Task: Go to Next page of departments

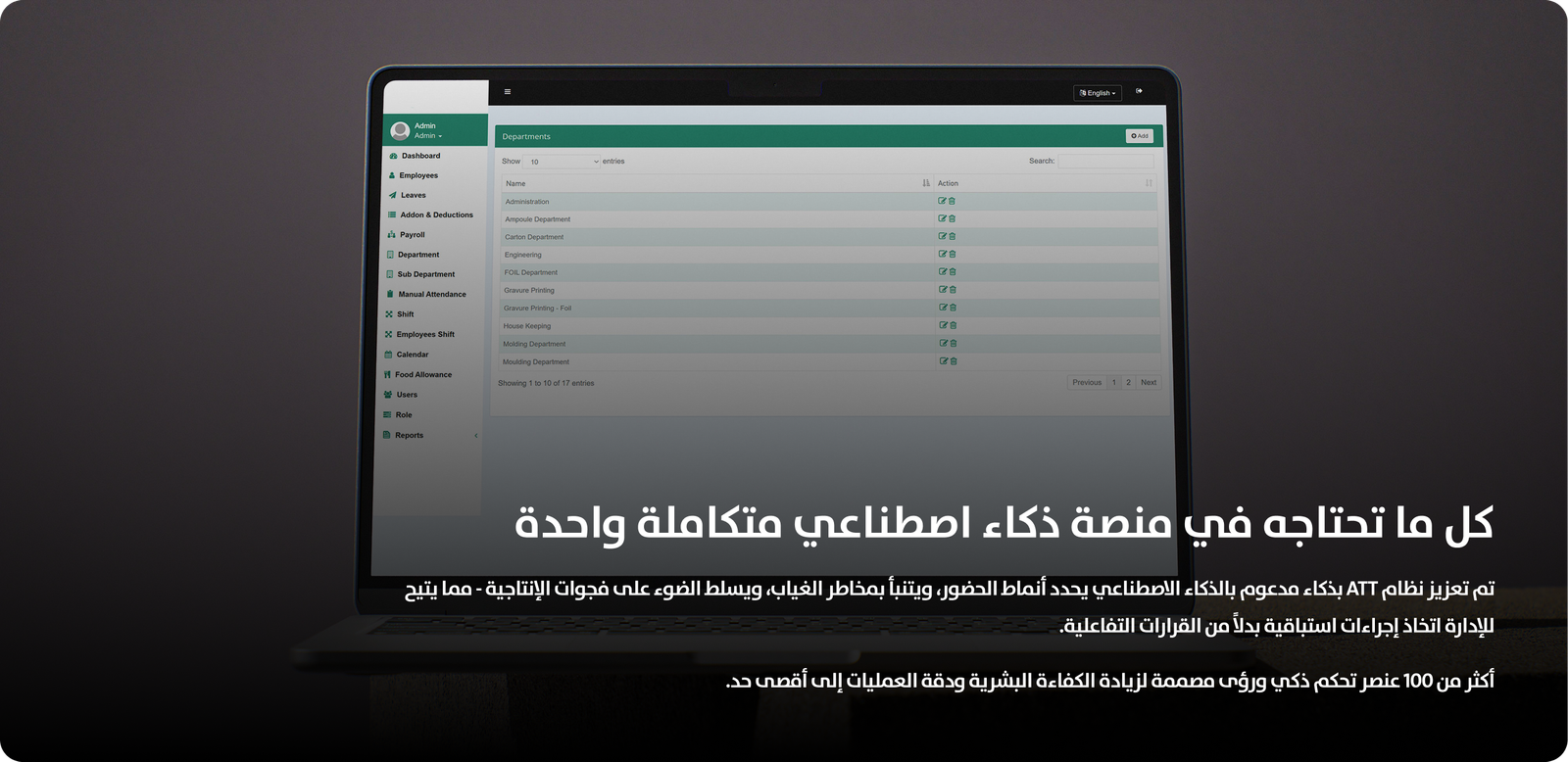Action: coord(1149,383)
